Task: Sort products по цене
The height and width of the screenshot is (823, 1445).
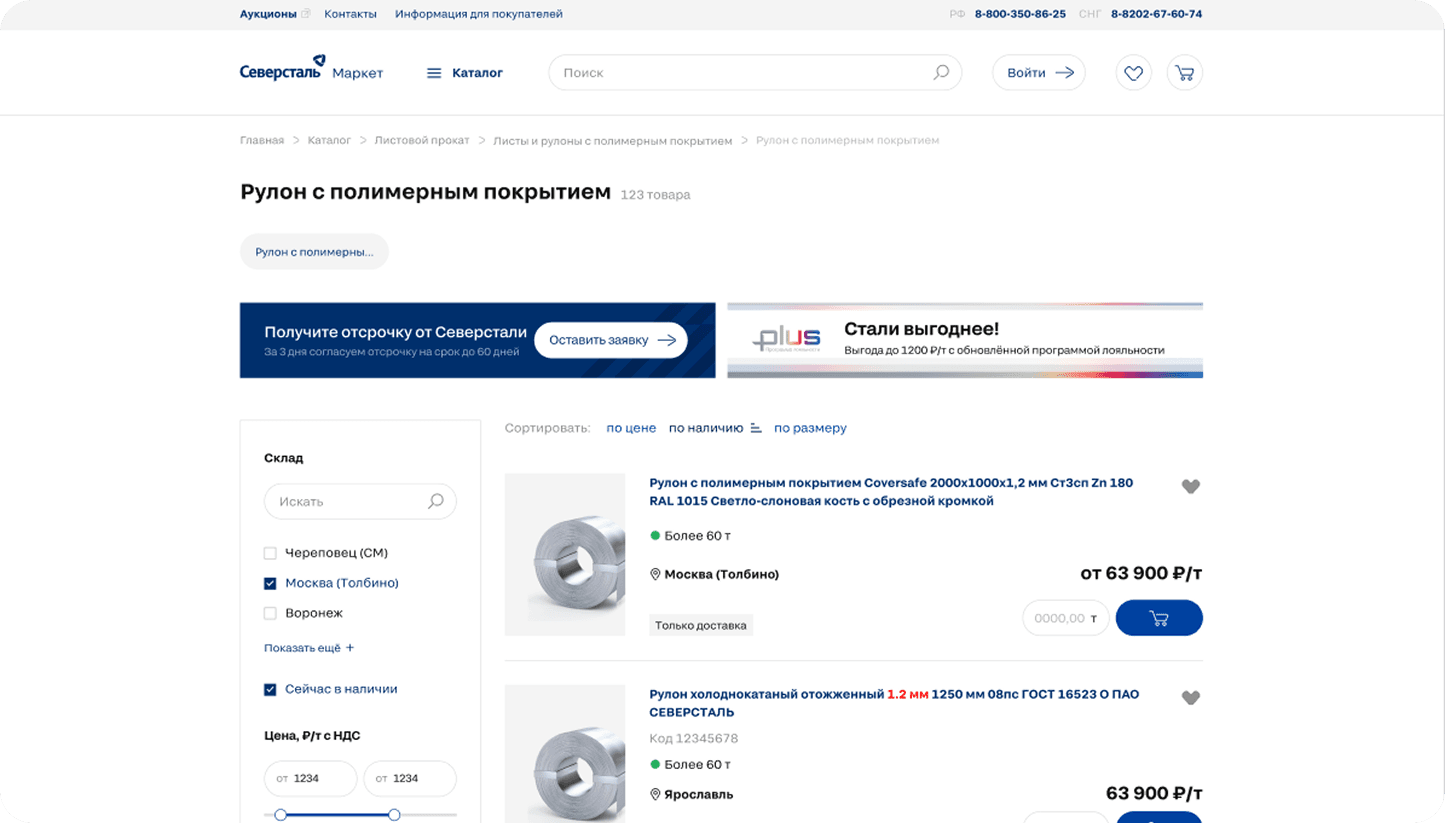Action: 631,428
